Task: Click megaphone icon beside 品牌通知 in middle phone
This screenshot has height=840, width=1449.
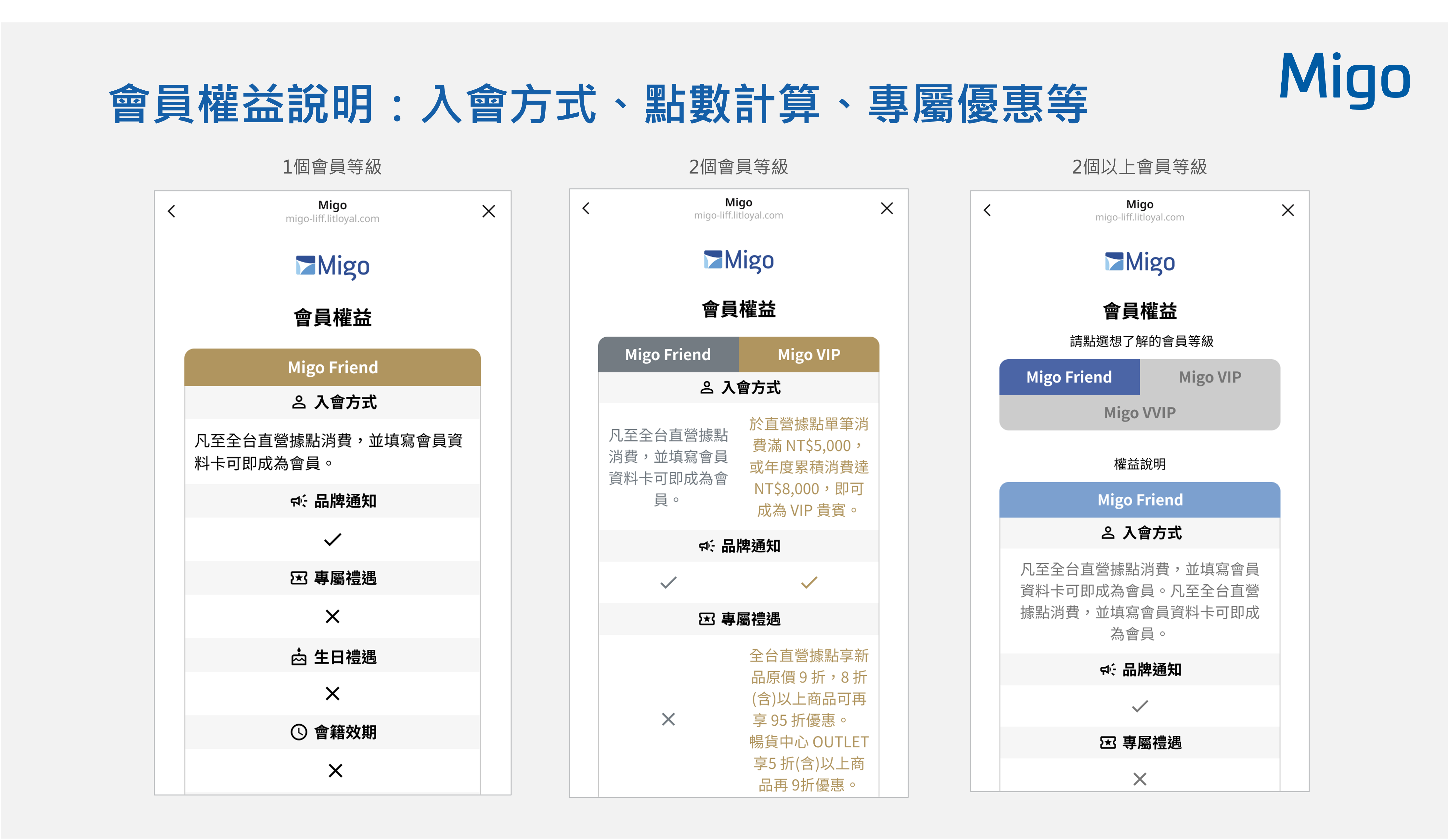Action: [707, 546]
